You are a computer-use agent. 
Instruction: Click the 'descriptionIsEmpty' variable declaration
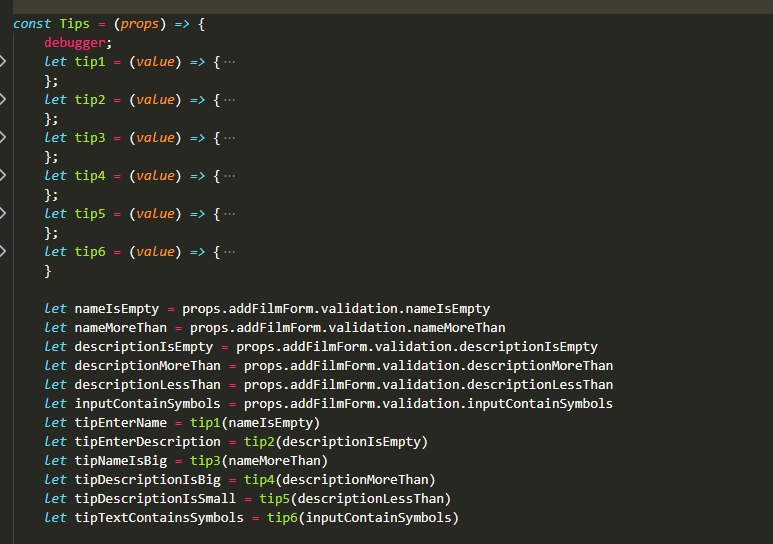[x=143, y=347]
